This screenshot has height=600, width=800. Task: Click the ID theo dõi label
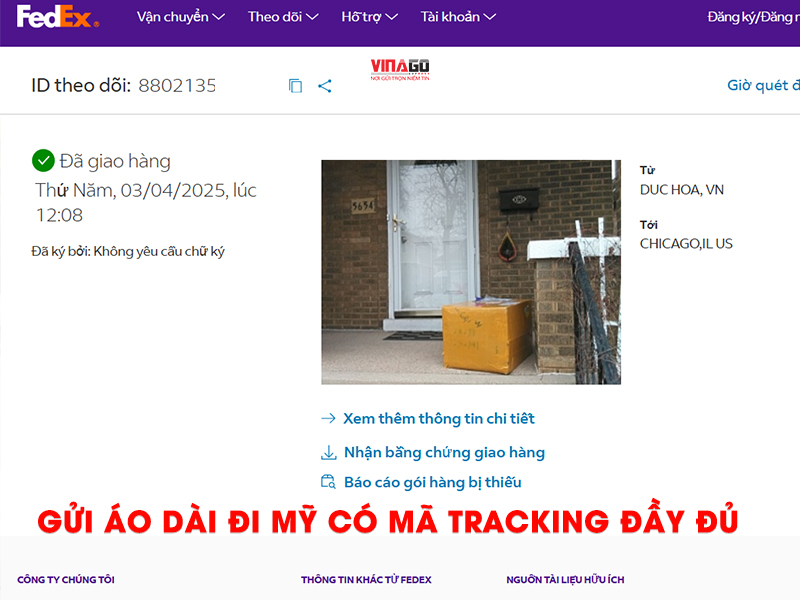(x=81, y=86)
